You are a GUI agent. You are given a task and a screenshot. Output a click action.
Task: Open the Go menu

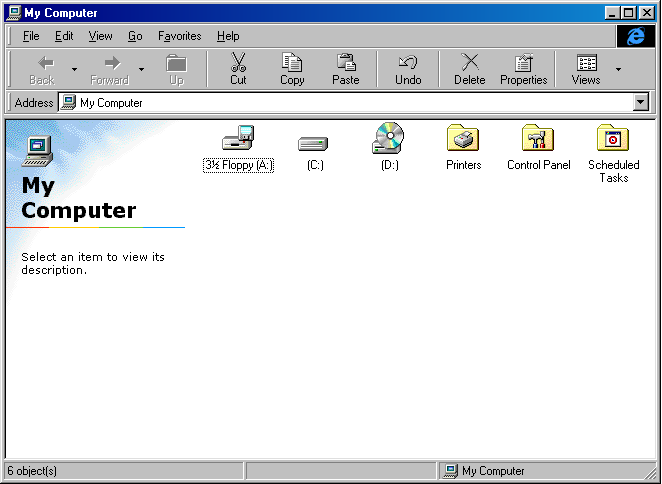135,36
